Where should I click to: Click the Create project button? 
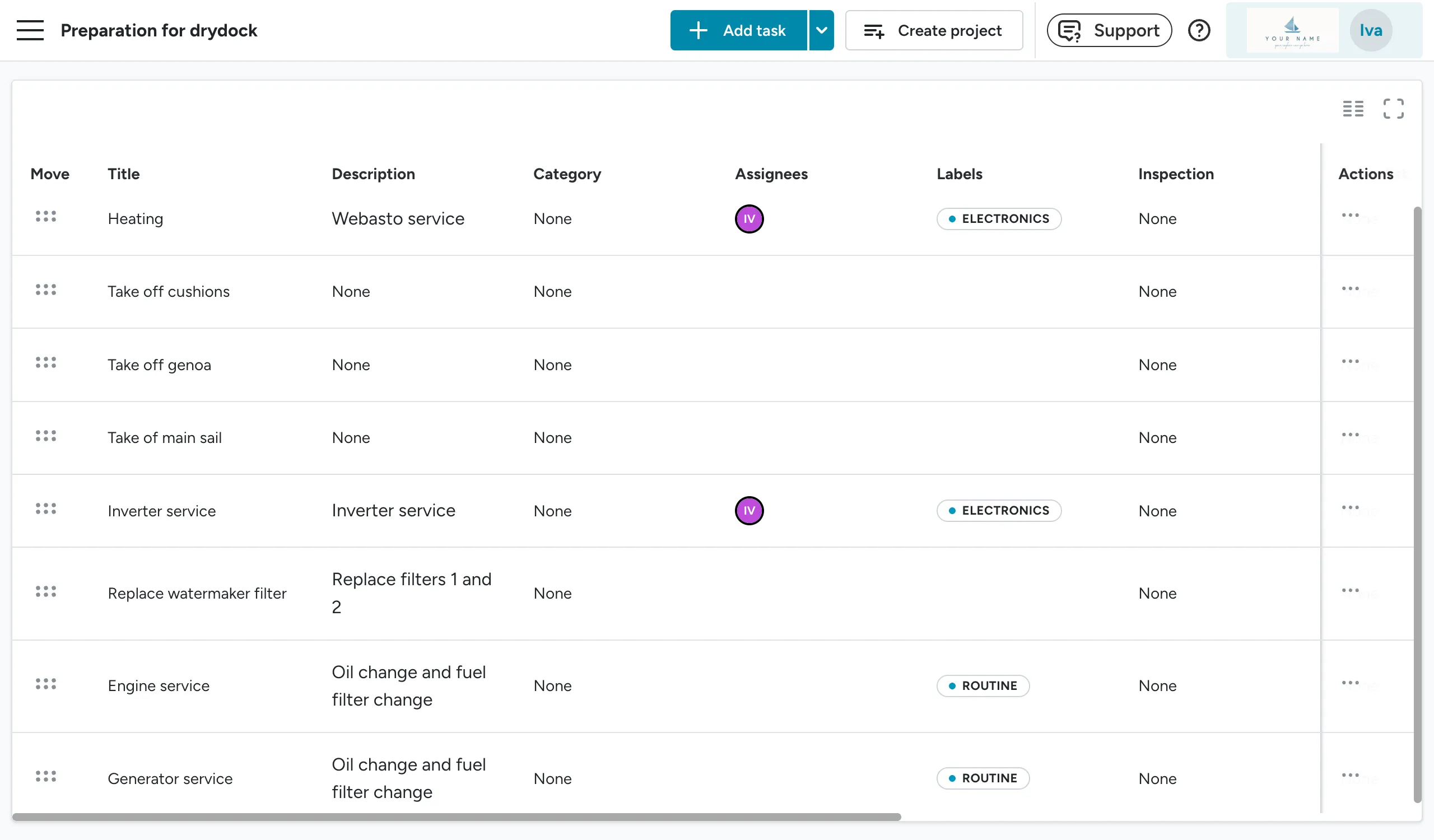point(933,30)
